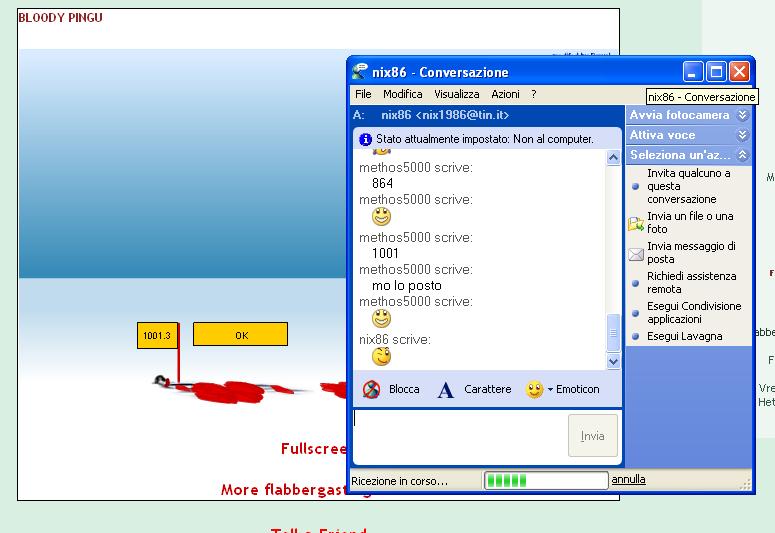Image resolution: width=775 pixels, height=533 pixels.
Task: Click Invia un file o una foto
Action: [690, 222]
